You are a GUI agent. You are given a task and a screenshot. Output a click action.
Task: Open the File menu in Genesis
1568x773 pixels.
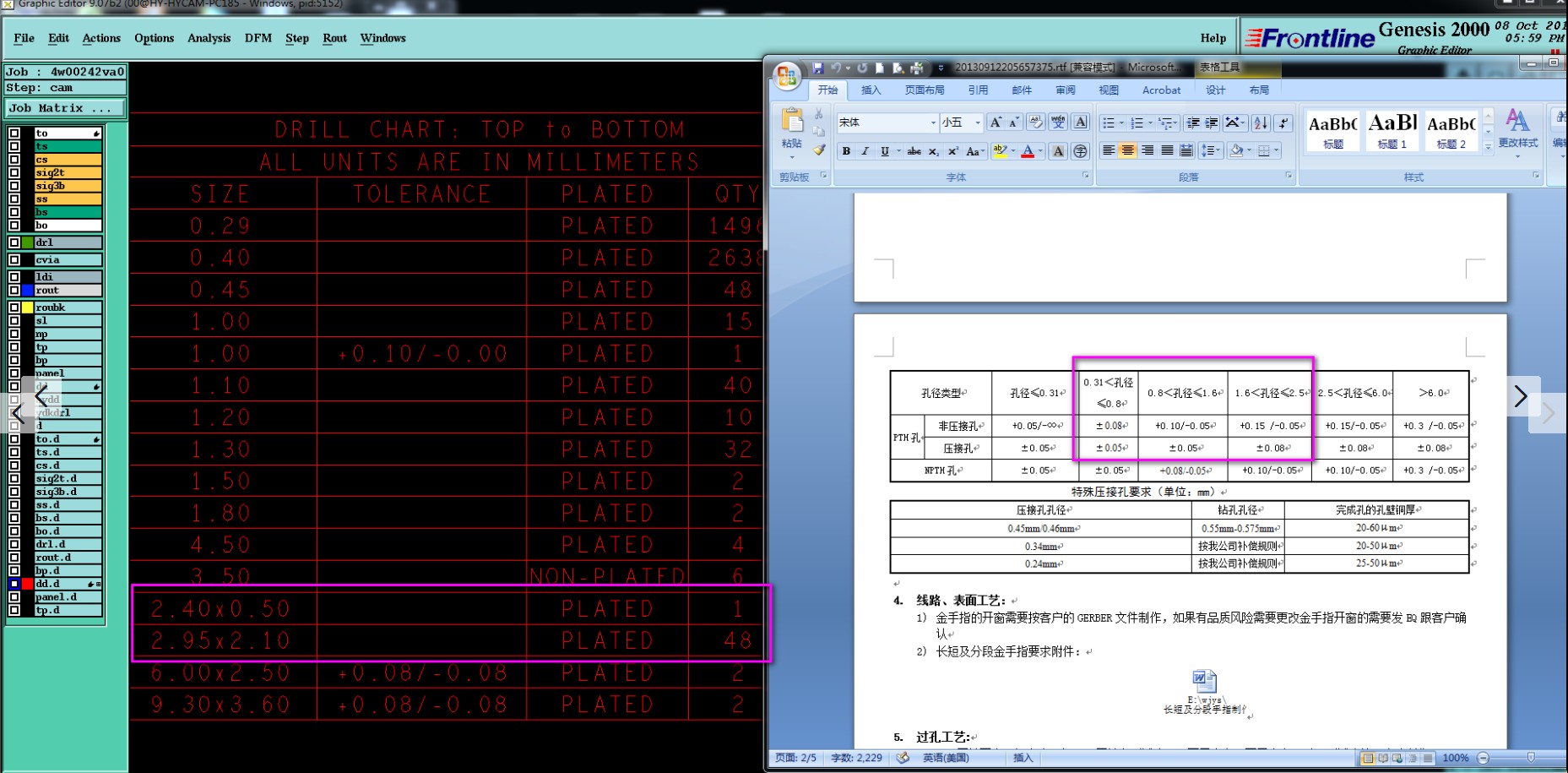pyautogui.click(x=24, y=38)
